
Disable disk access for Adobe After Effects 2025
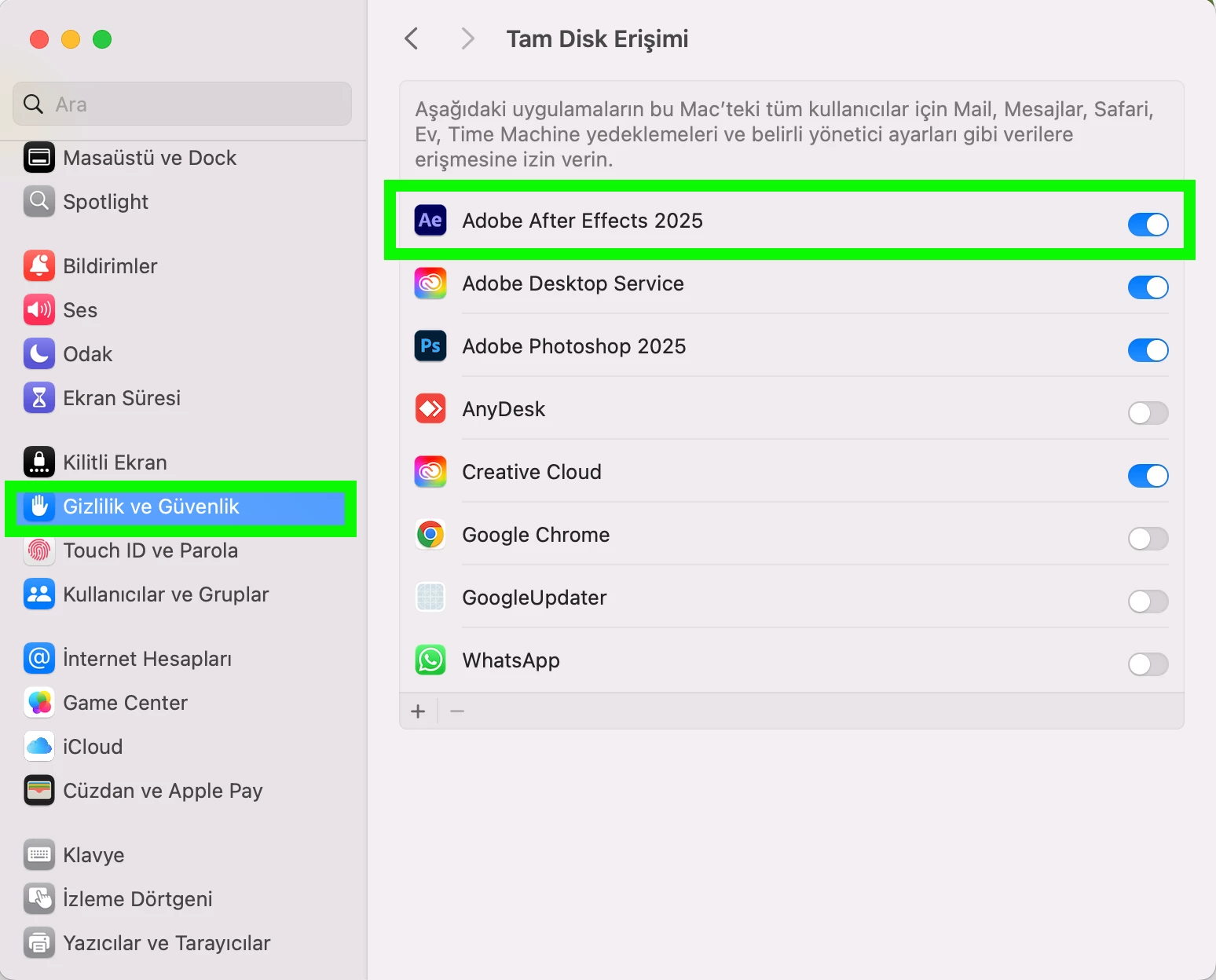click(x=1148, y=225)
